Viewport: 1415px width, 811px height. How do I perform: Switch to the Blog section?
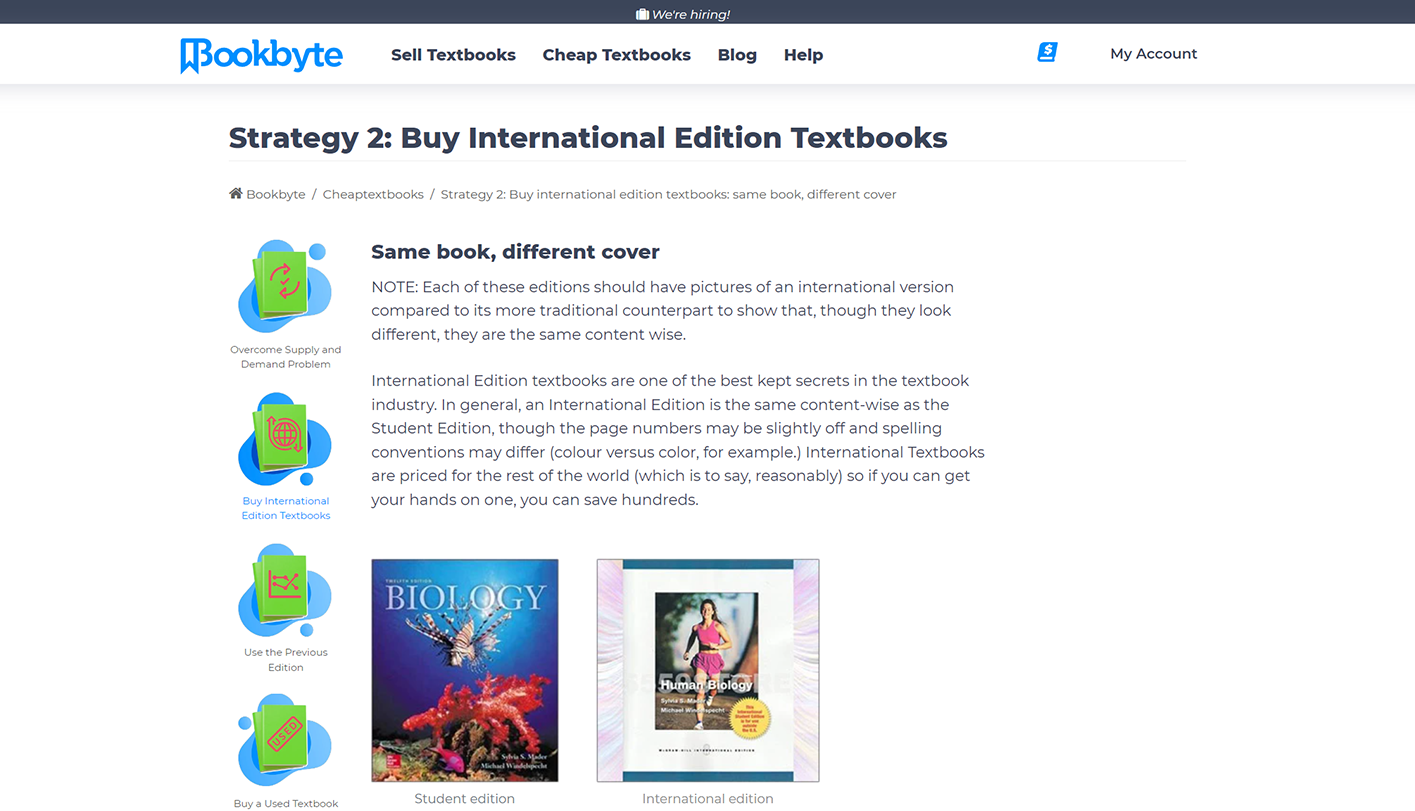[x=737, y=55]
